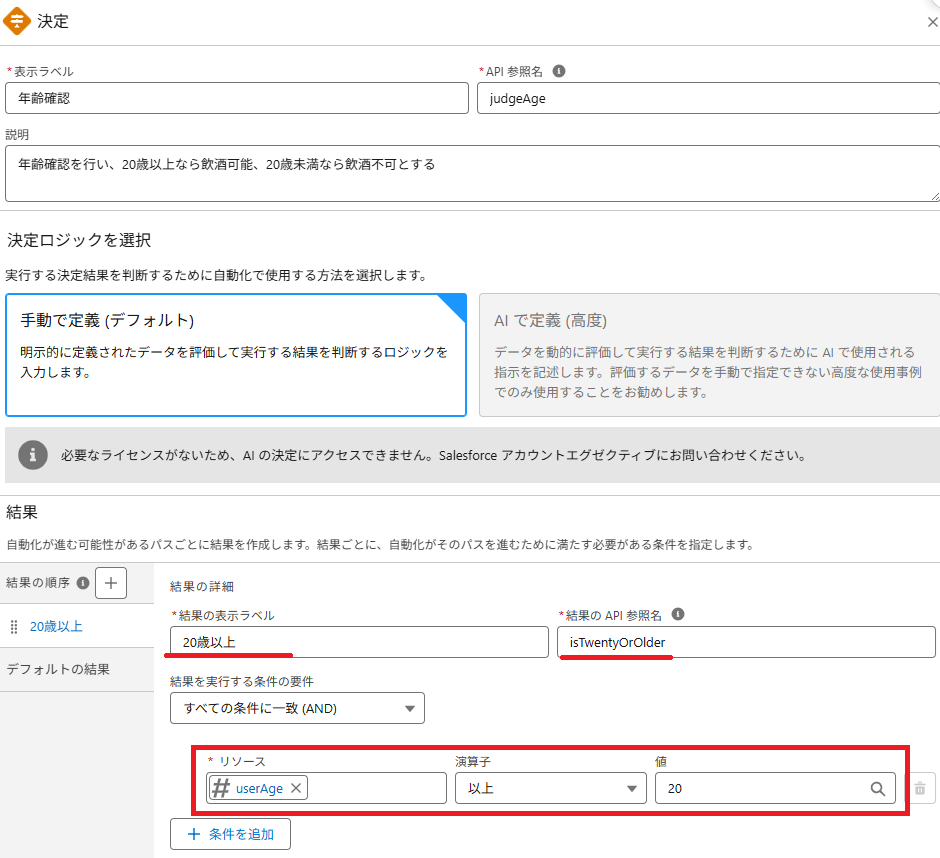940x858 pixels.
Task: Click the 決定ロジックを選択 heading text
Action: [x=79, y=240]
